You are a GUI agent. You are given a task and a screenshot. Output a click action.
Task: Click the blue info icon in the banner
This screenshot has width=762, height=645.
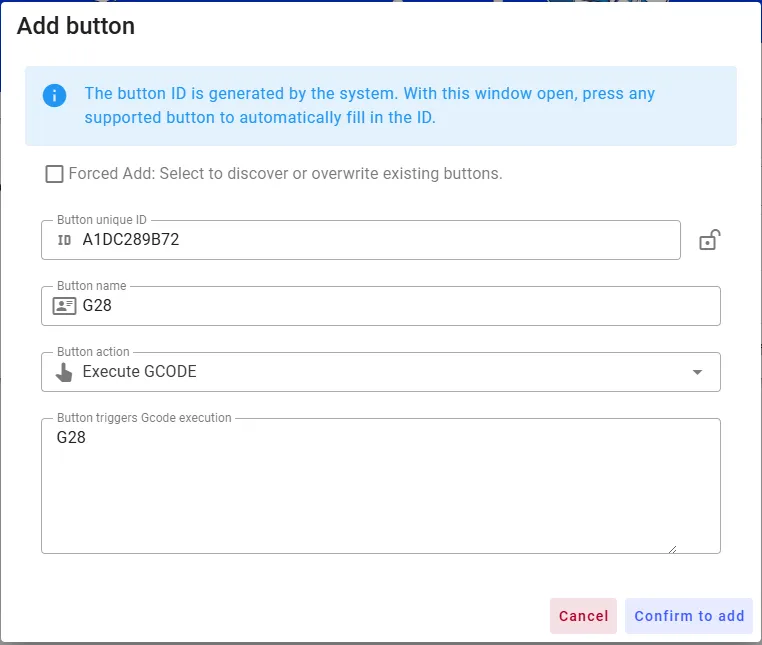[x=54, y=95]
